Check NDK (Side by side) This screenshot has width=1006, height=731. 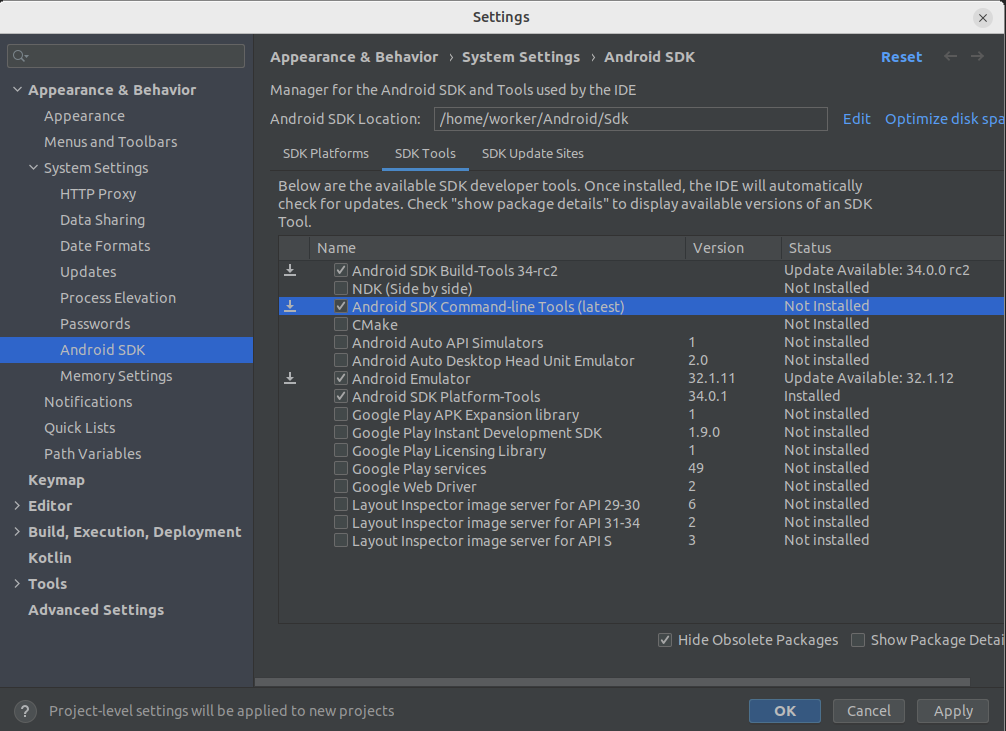(341, 288)
